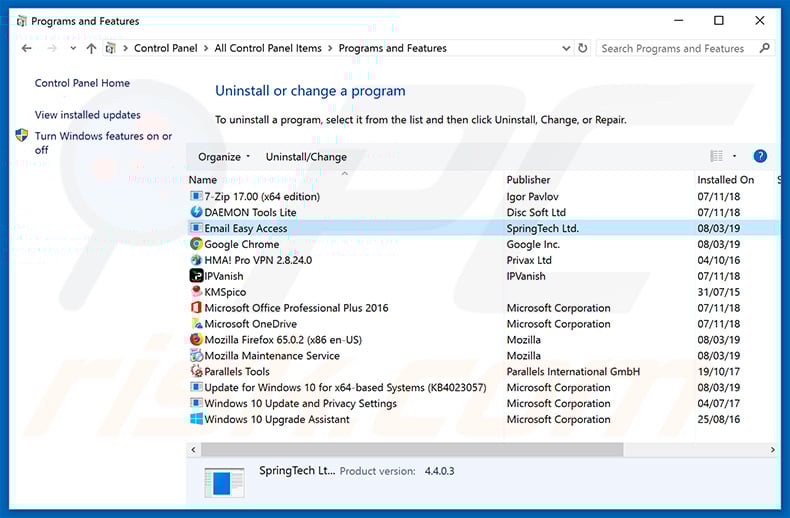Click the Microsoft Office Professional Plus icon
This screenshot has height=518, width=790.
click(x=196, y=307)
